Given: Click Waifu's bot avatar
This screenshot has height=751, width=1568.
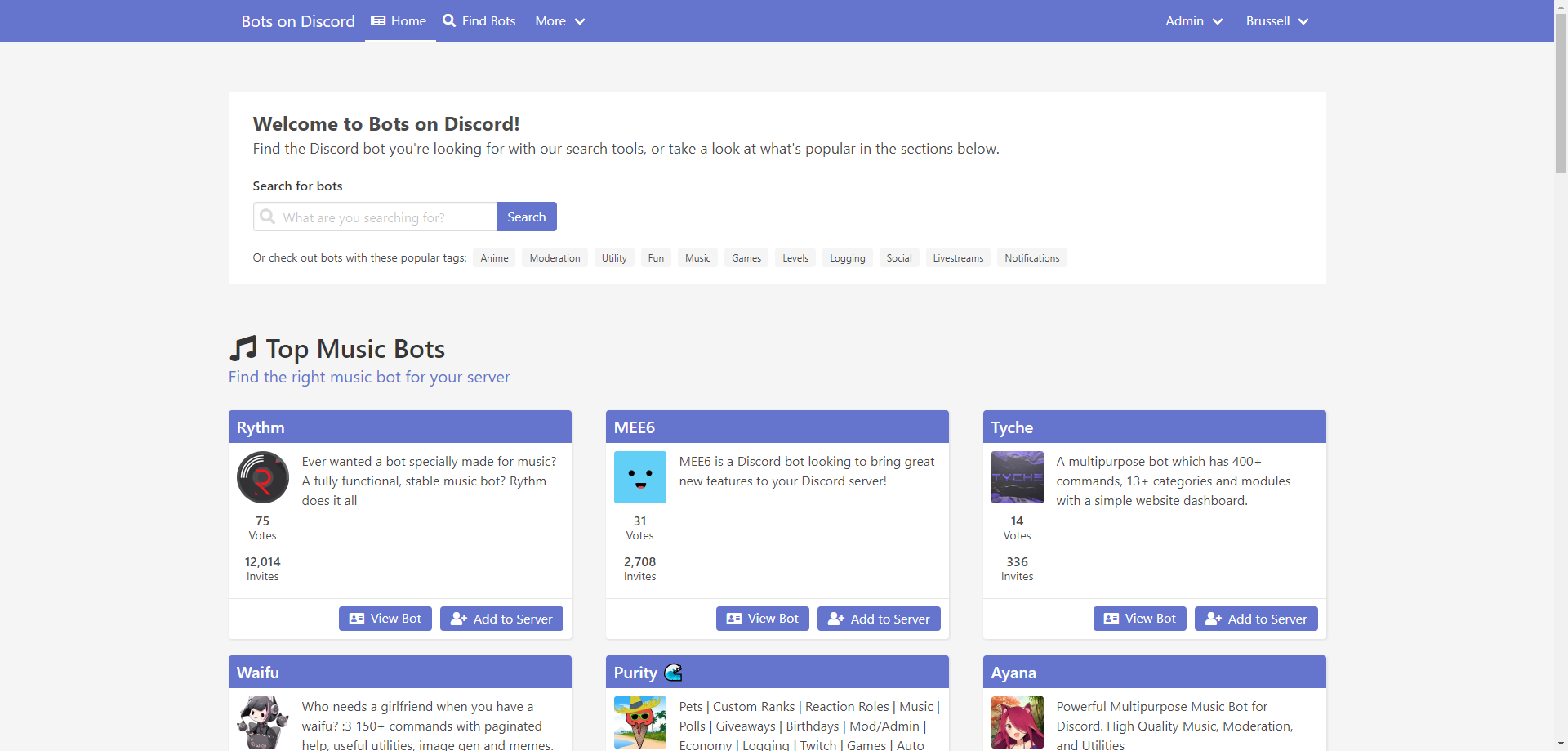Looking at the screenshot, I should (x=262, y=722).
